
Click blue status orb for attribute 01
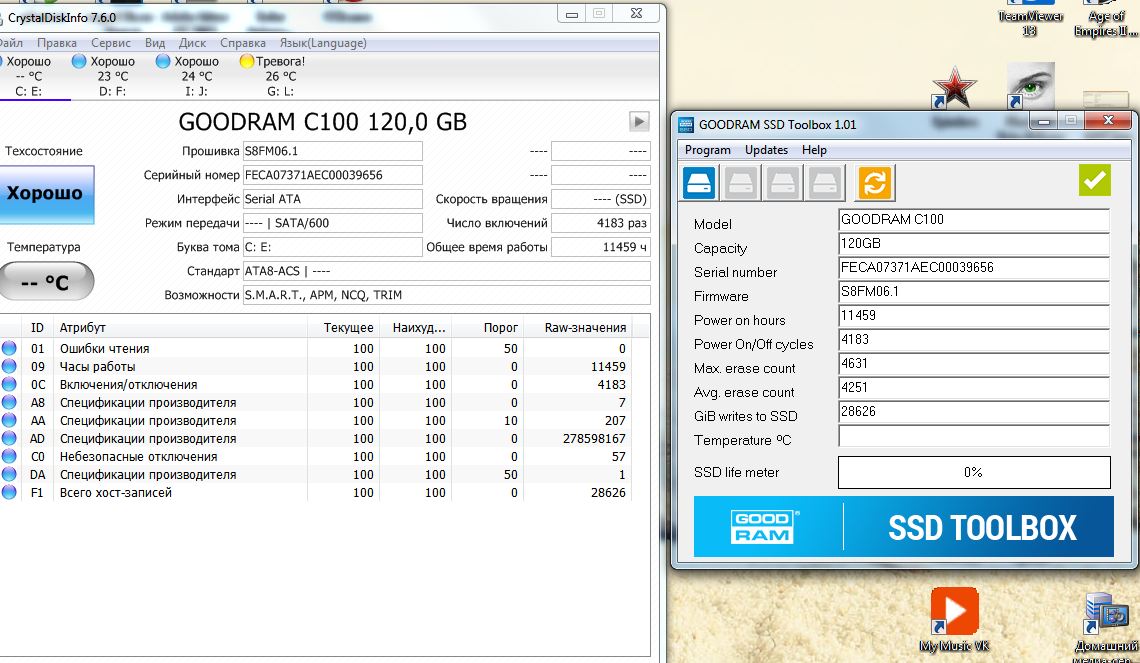tap(9, 348)
